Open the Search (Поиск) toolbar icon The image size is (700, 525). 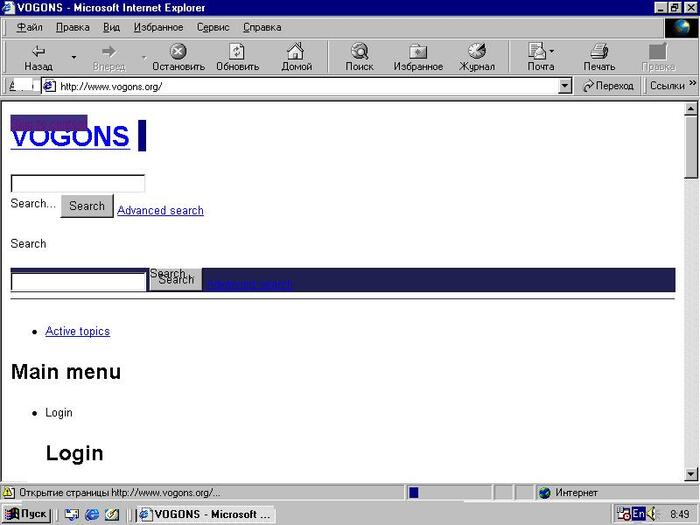[x=359, y=51]
